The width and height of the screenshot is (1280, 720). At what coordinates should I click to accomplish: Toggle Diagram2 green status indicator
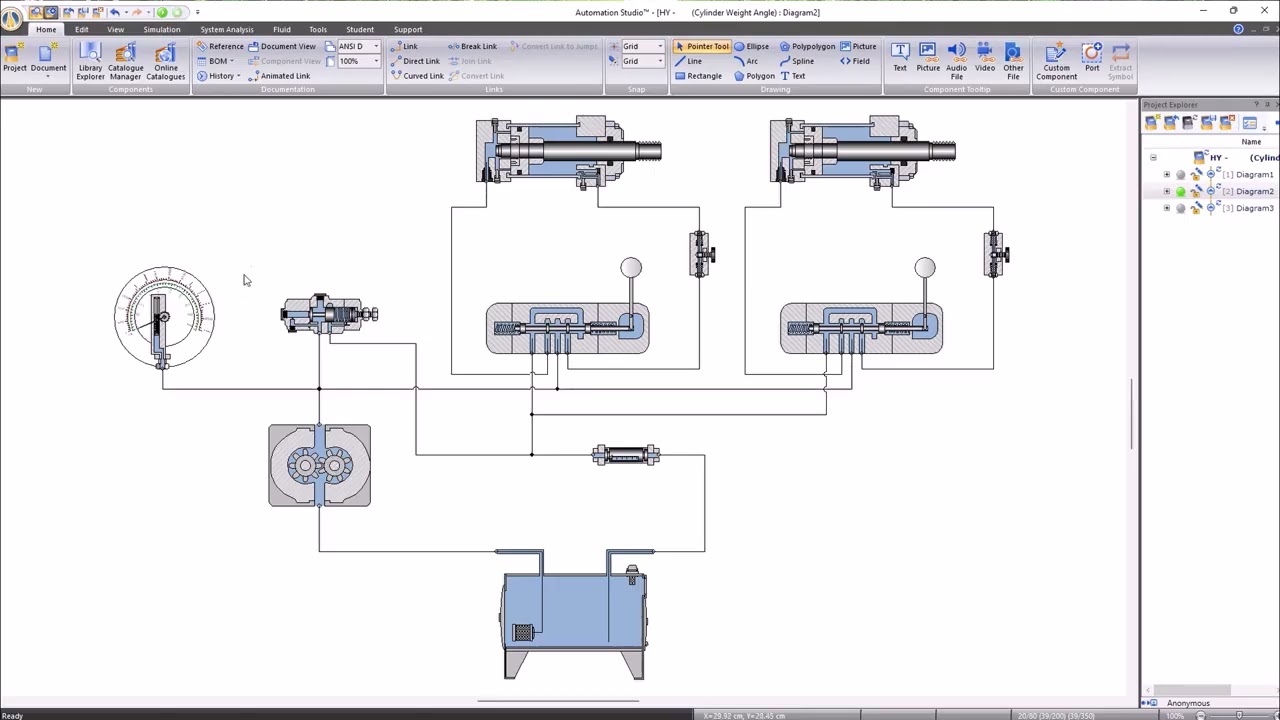pos(1181,192)
